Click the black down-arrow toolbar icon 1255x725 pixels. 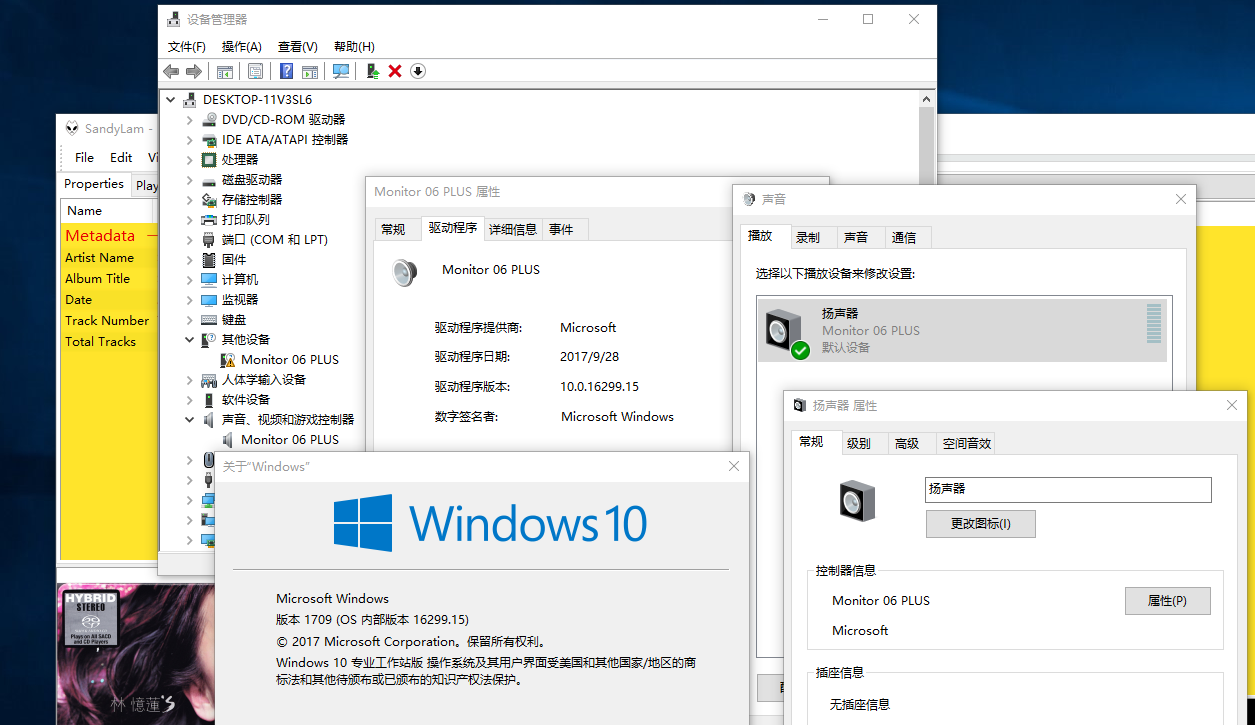coord(418,71)
